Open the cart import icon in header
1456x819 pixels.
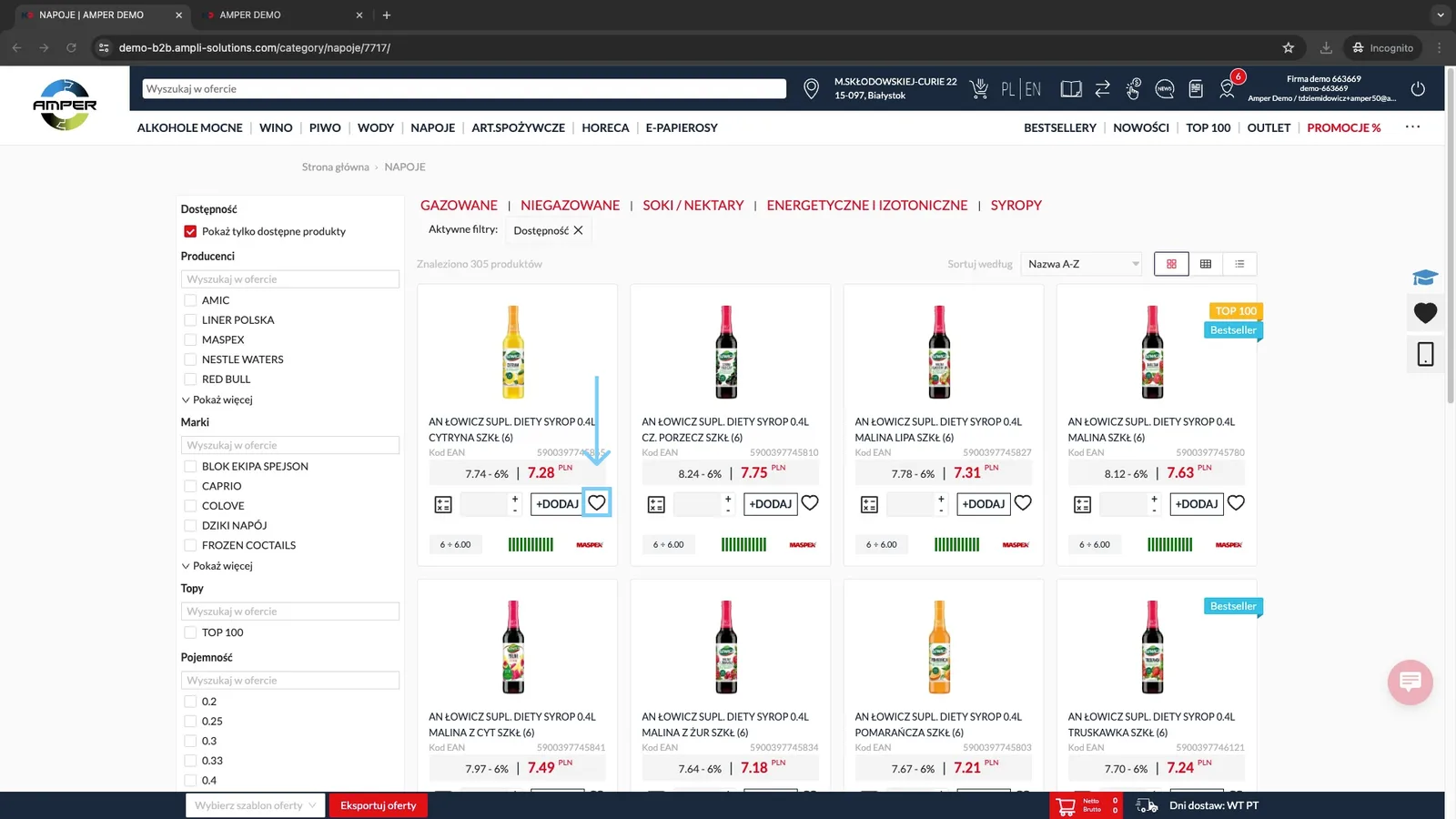tap(979, 88)
